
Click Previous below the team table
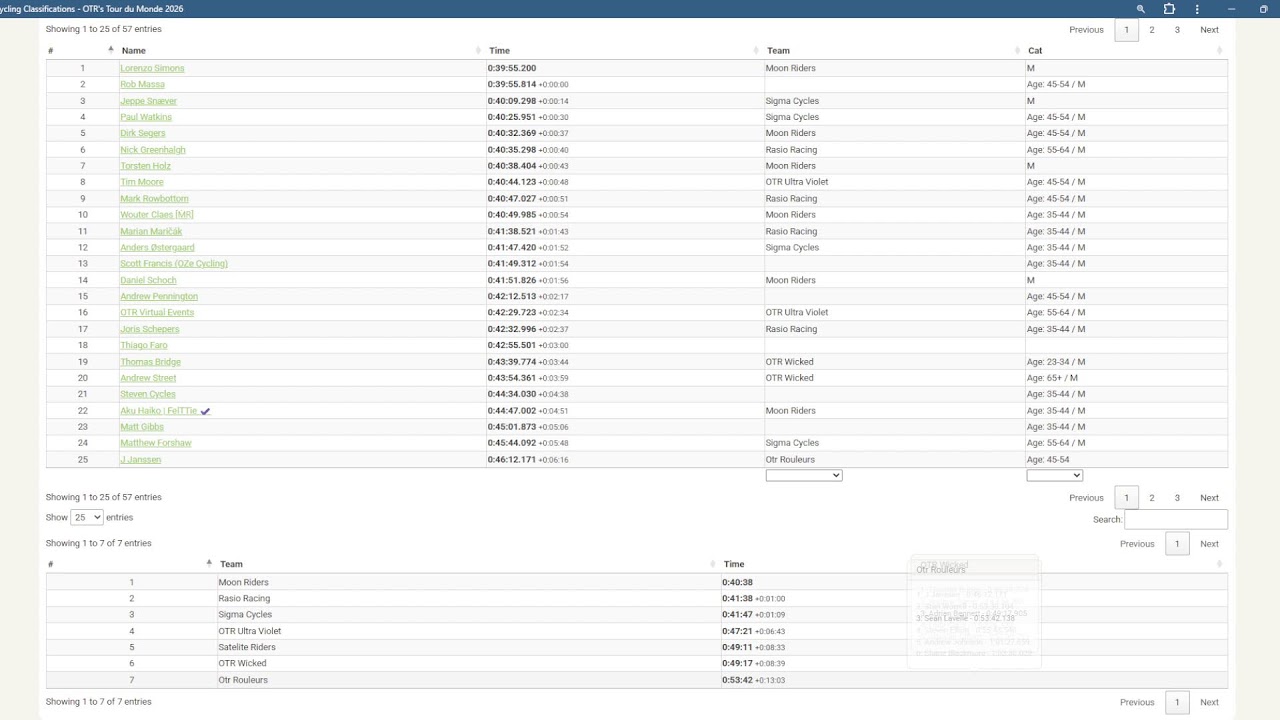pos(1137,702)
